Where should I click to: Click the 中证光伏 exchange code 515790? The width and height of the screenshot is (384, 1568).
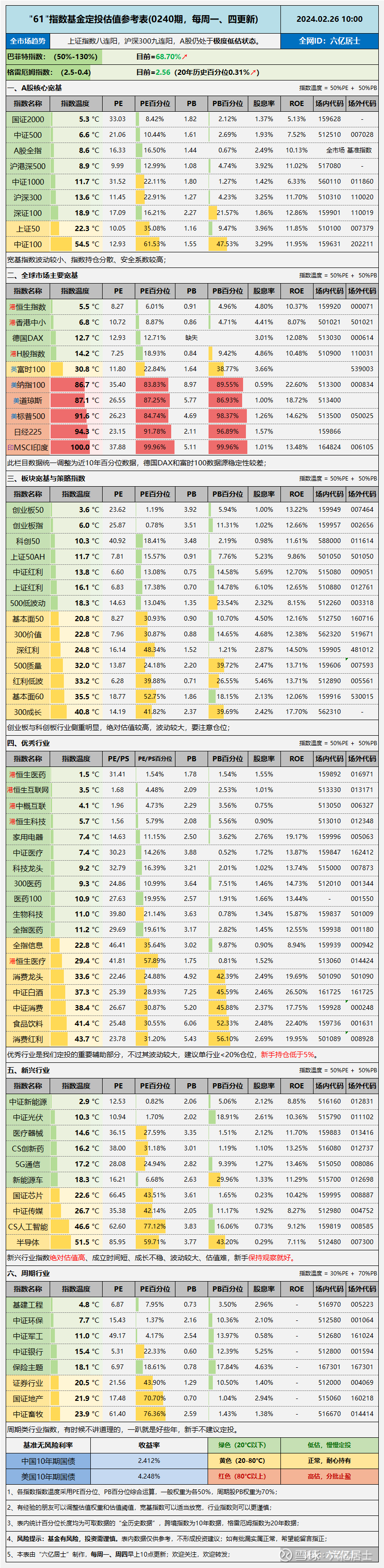pyautogui.click(x=329, y=1118)
